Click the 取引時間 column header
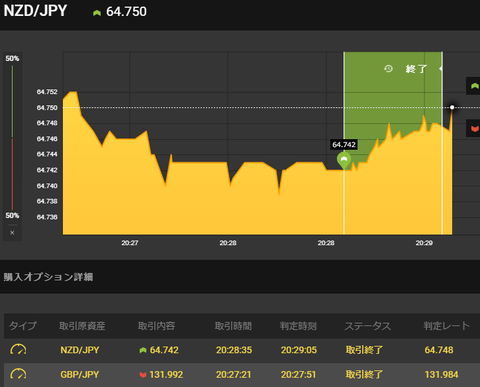Viewport: 480px width, 387px height. [x=233, y=326]
